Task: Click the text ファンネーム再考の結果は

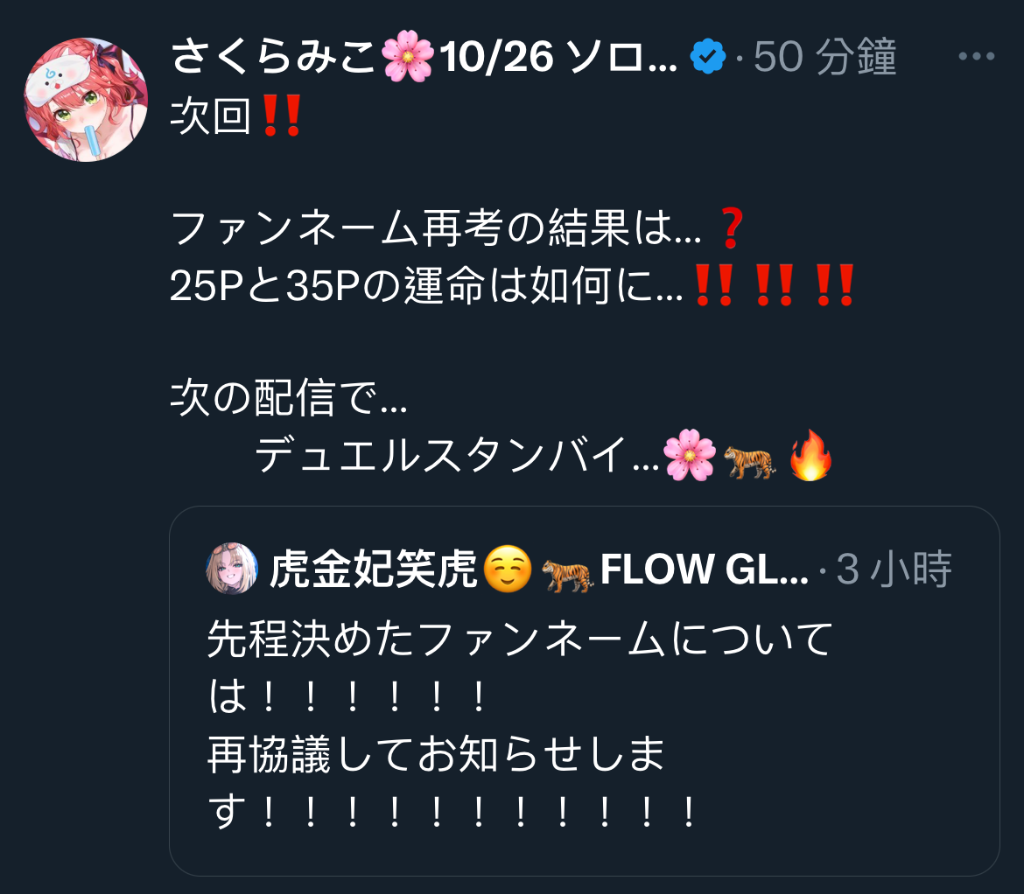Action: (x=436, y=228)
